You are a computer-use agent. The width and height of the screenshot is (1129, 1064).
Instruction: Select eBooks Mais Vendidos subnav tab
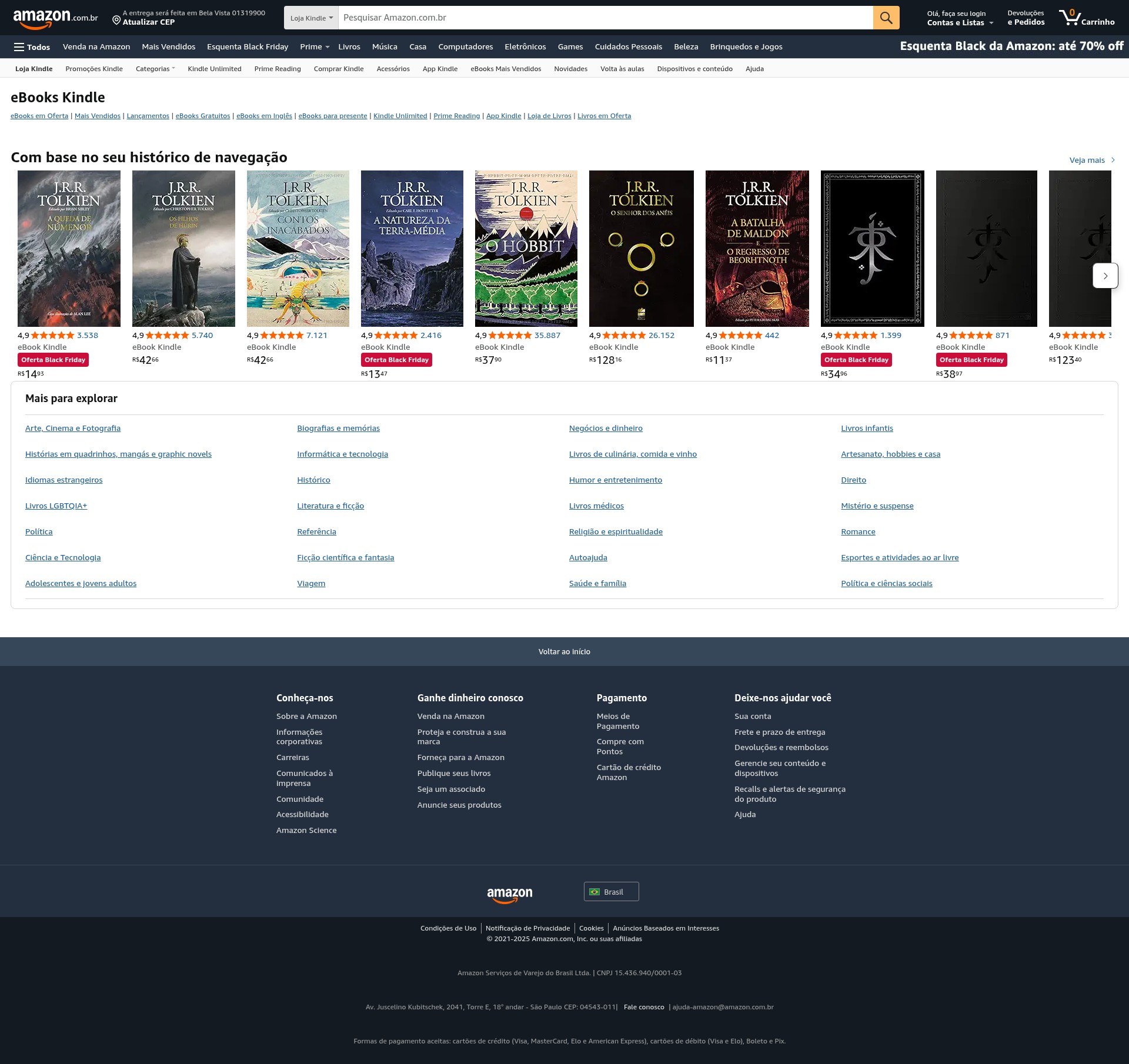pyautogui.click(x=506, y=69)
